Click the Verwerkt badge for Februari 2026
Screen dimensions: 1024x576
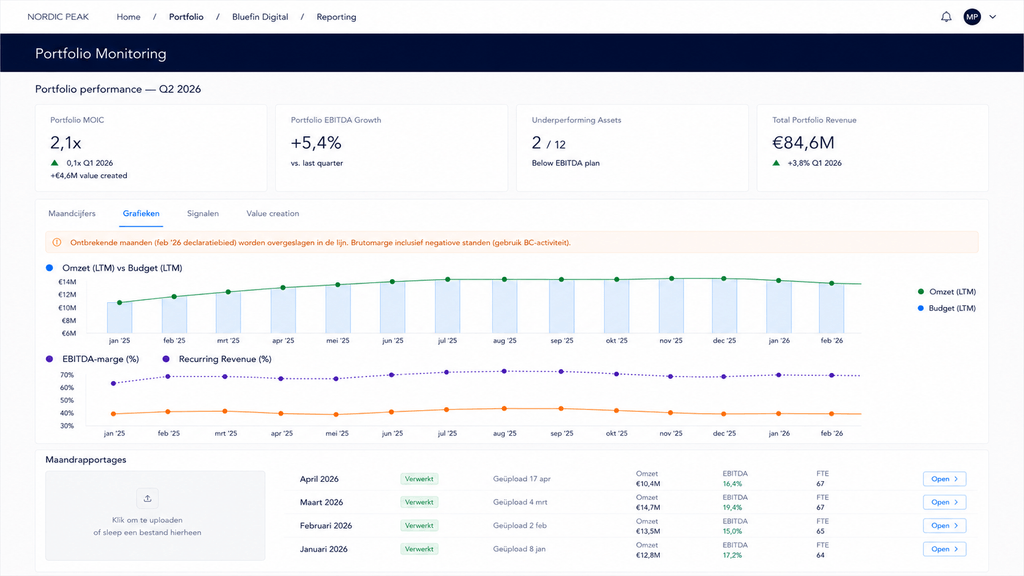point(419,526)
